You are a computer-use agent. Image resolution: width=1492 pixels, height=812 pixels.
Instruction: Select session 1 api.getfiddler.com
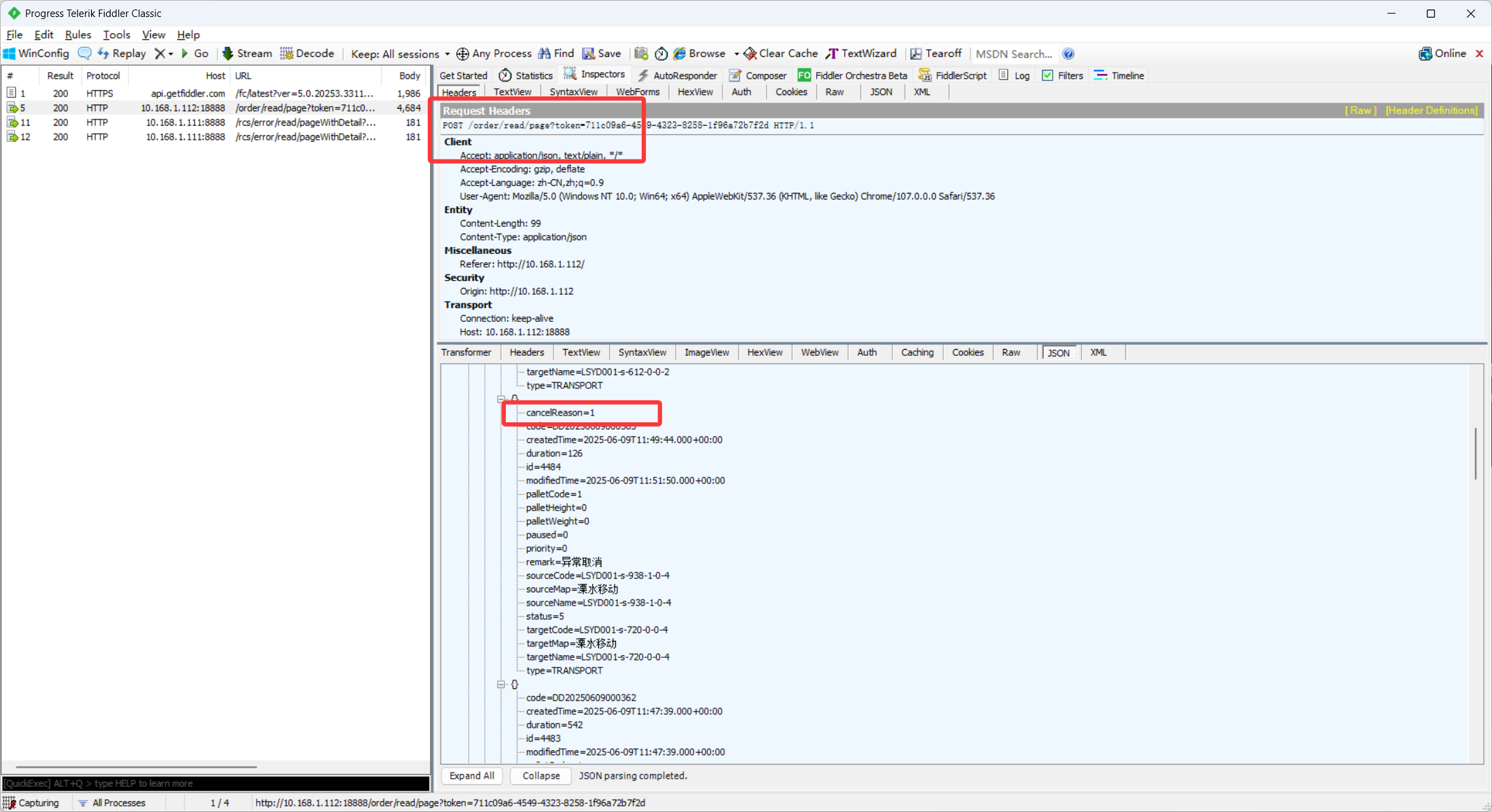click(215, 93)
